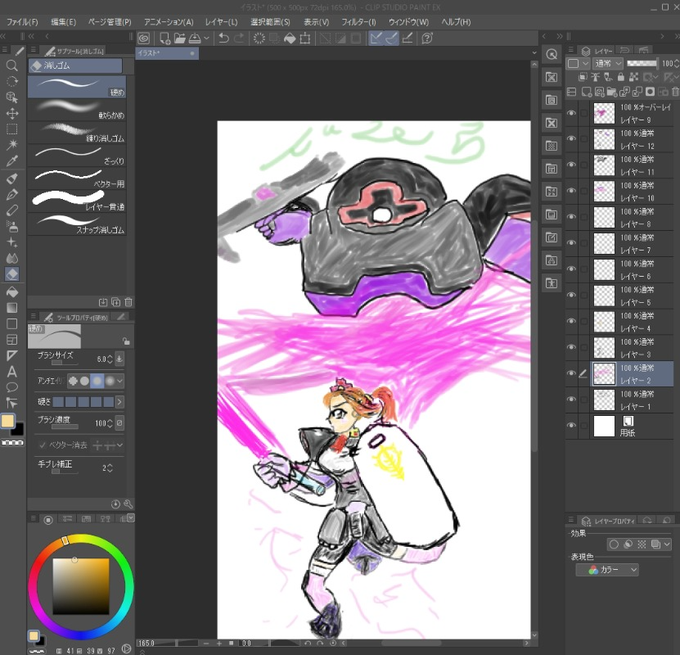Hide layer レイヤー 12

[x=572, y=139]
